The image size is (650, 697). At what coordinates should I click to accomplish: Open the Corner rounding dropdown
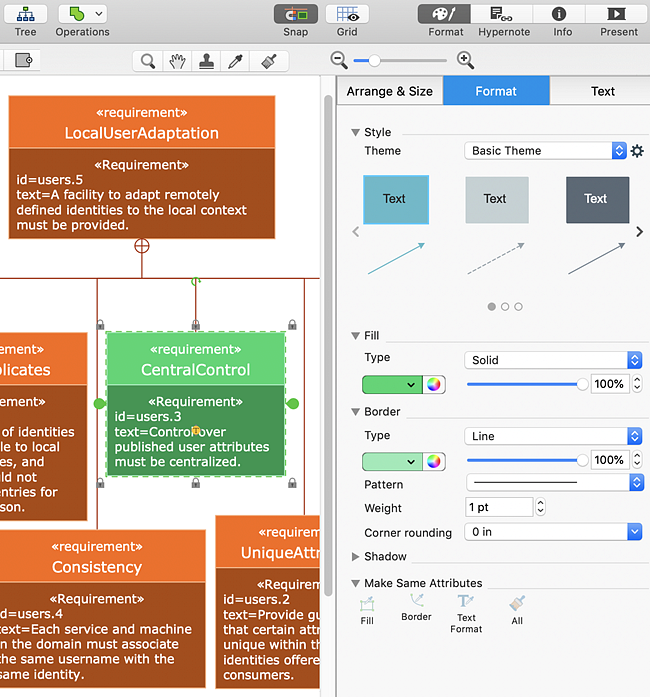pos(553,532)
